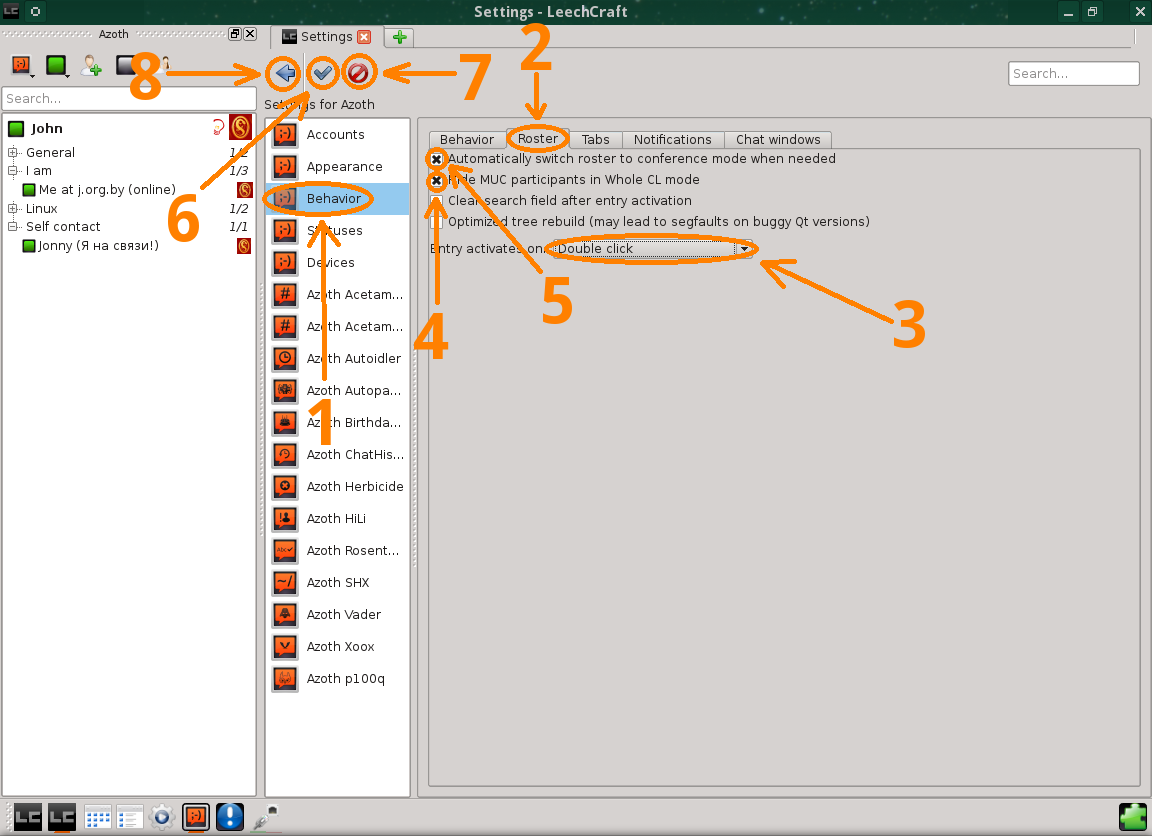This screenshot has width=1152, height=836.
Task: Open Azoth SHX settings
Action: tap(337, 583)
